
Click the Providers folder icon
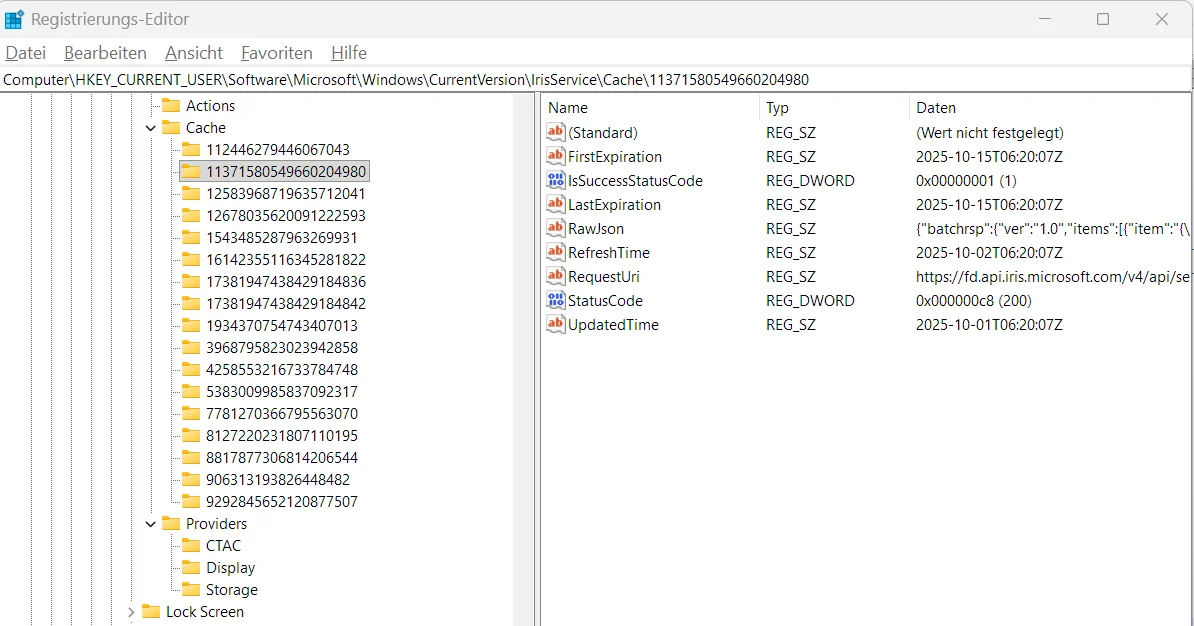click(x=171, y=524)
